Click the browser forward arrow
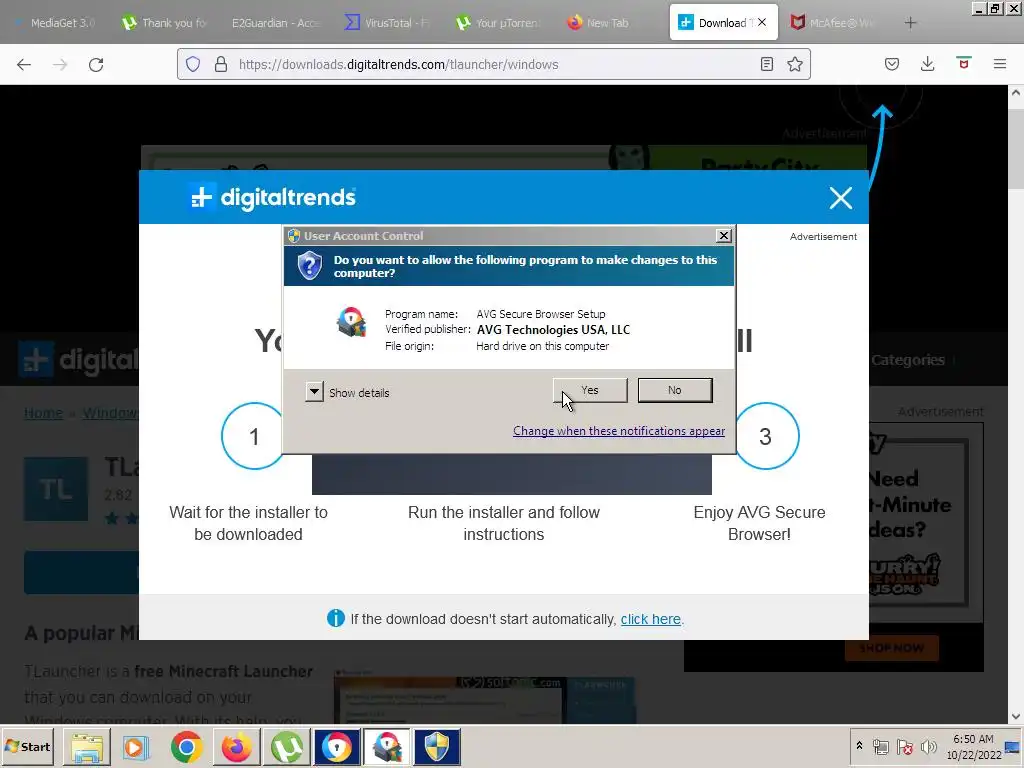The image size is (1024, 768). click(60, 64)
